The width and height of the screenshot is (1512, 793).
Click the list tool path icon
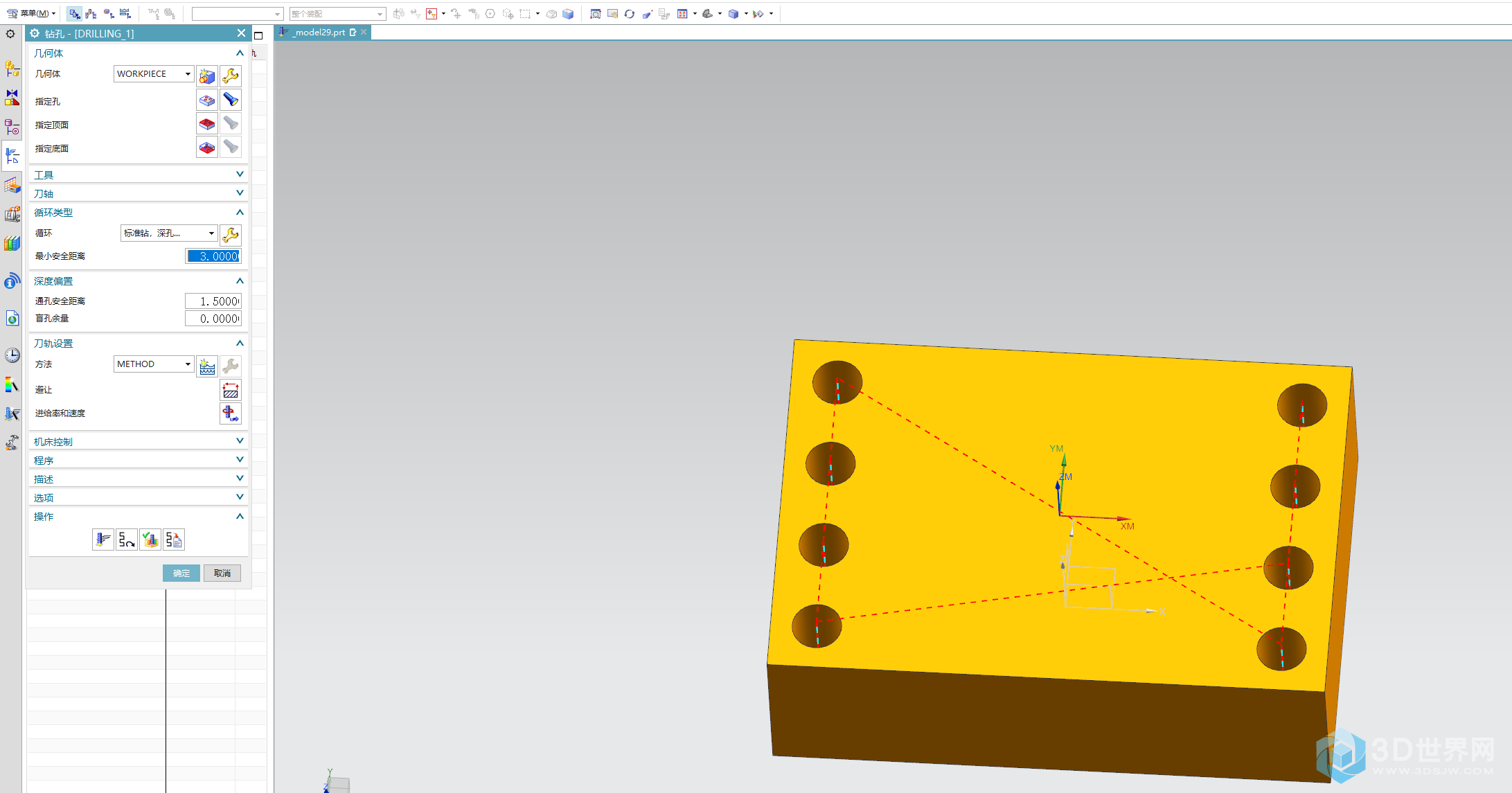(174, 540)
